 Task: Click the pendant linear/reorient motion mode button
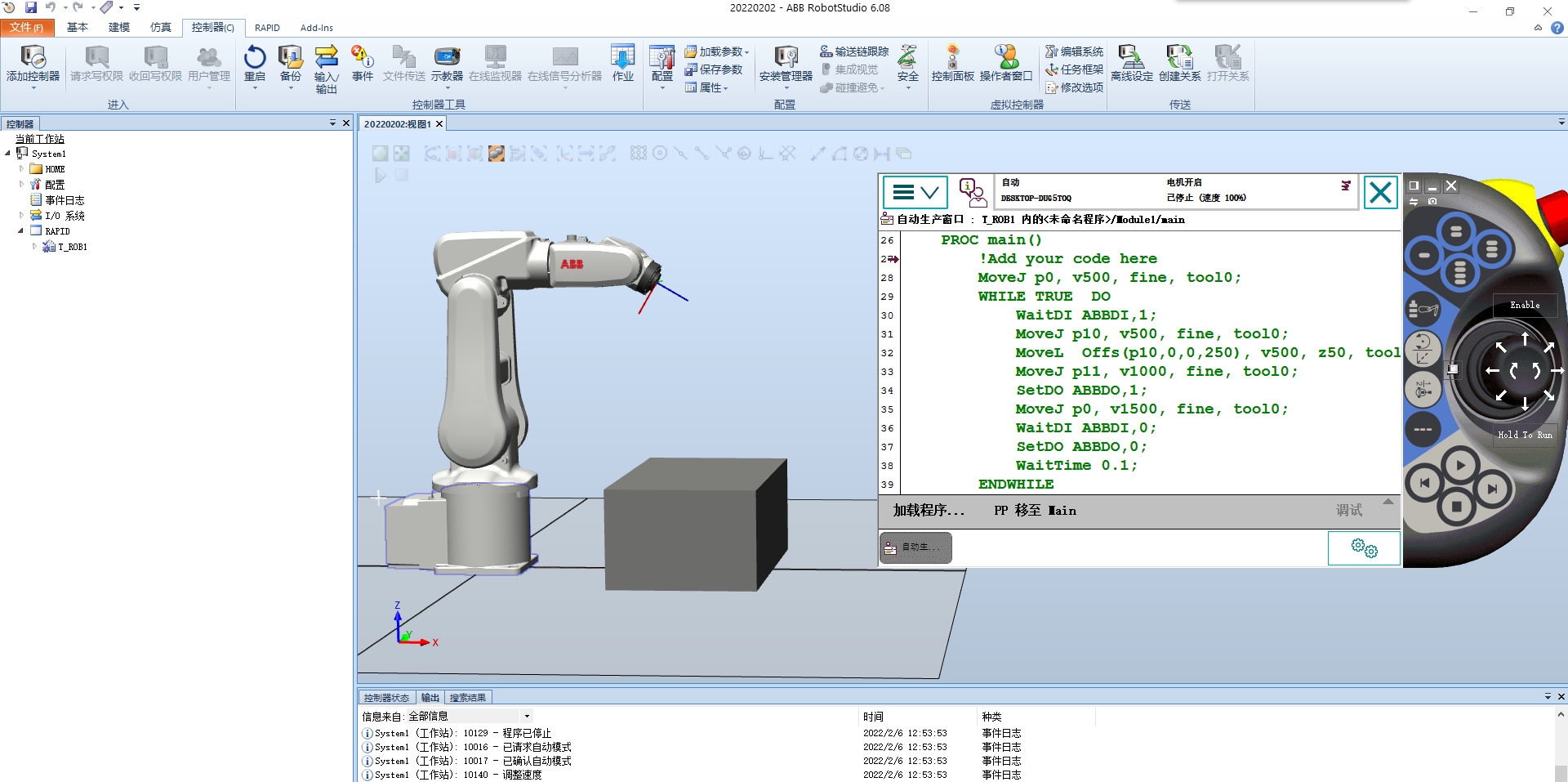click(1423, 349)
